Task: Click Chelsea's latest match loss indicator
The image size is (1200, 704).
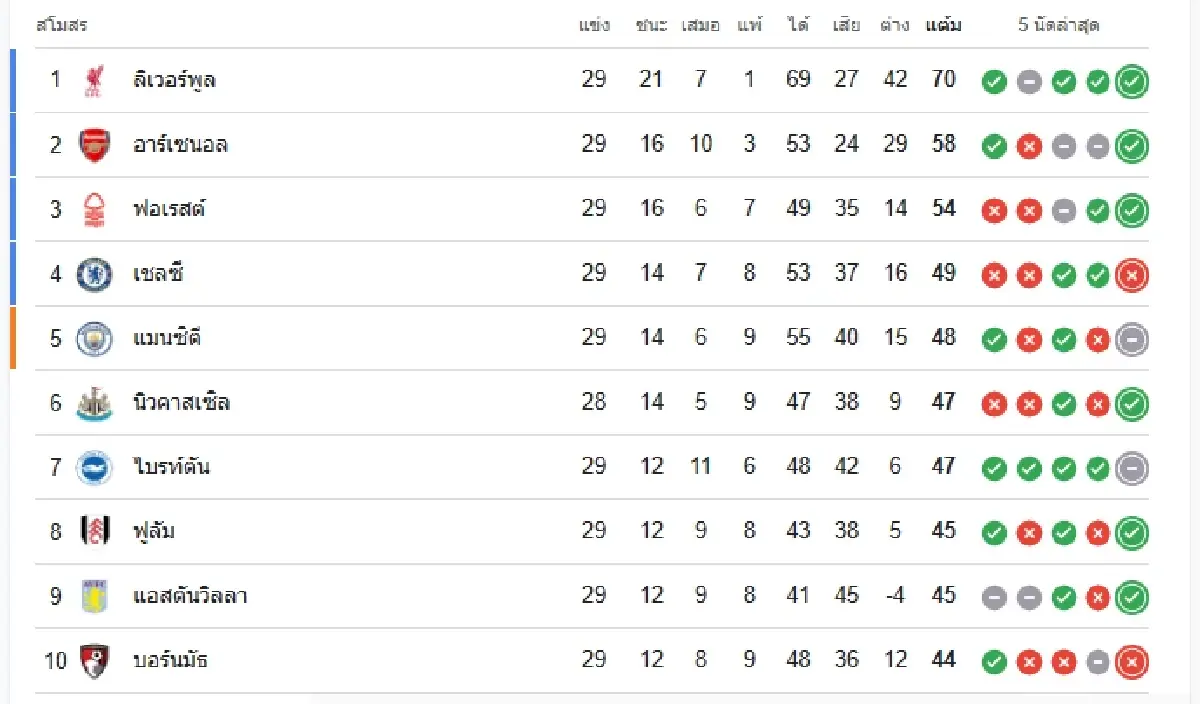Action: tap(1132, 275)
